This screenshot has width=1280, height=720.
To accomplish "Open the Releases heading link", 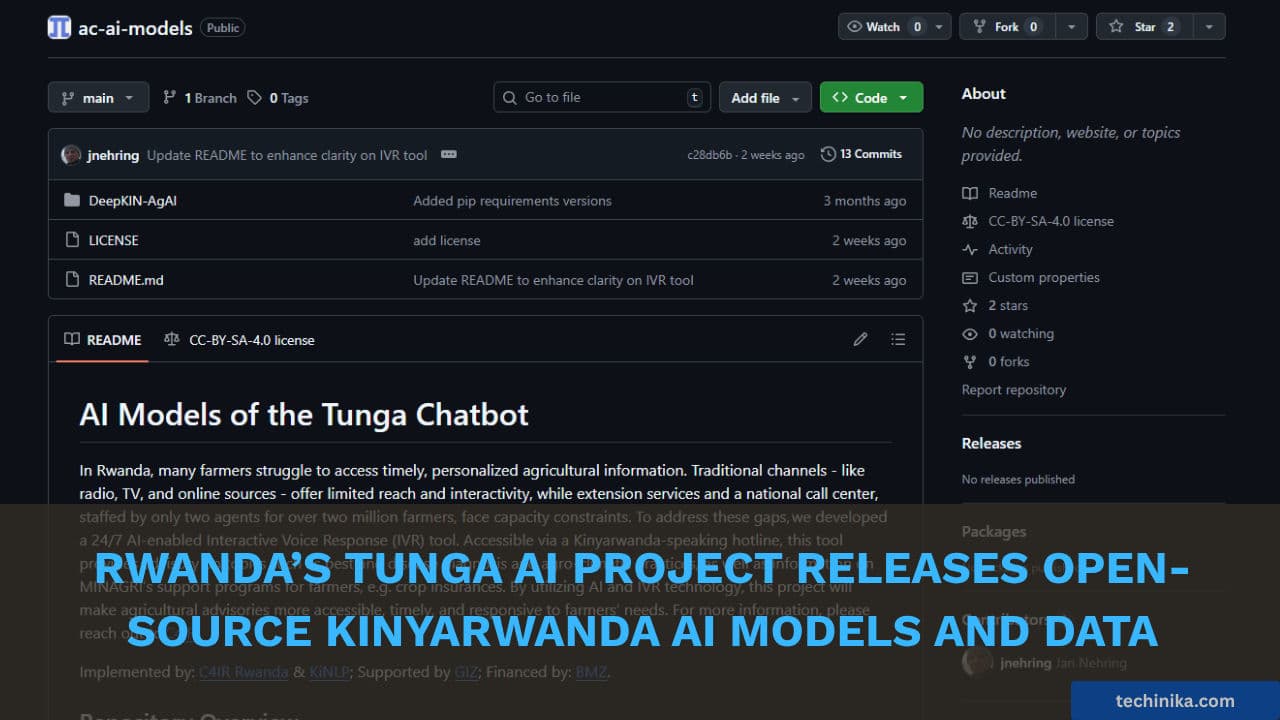I will pyautogui.click(x=992, y=443).
